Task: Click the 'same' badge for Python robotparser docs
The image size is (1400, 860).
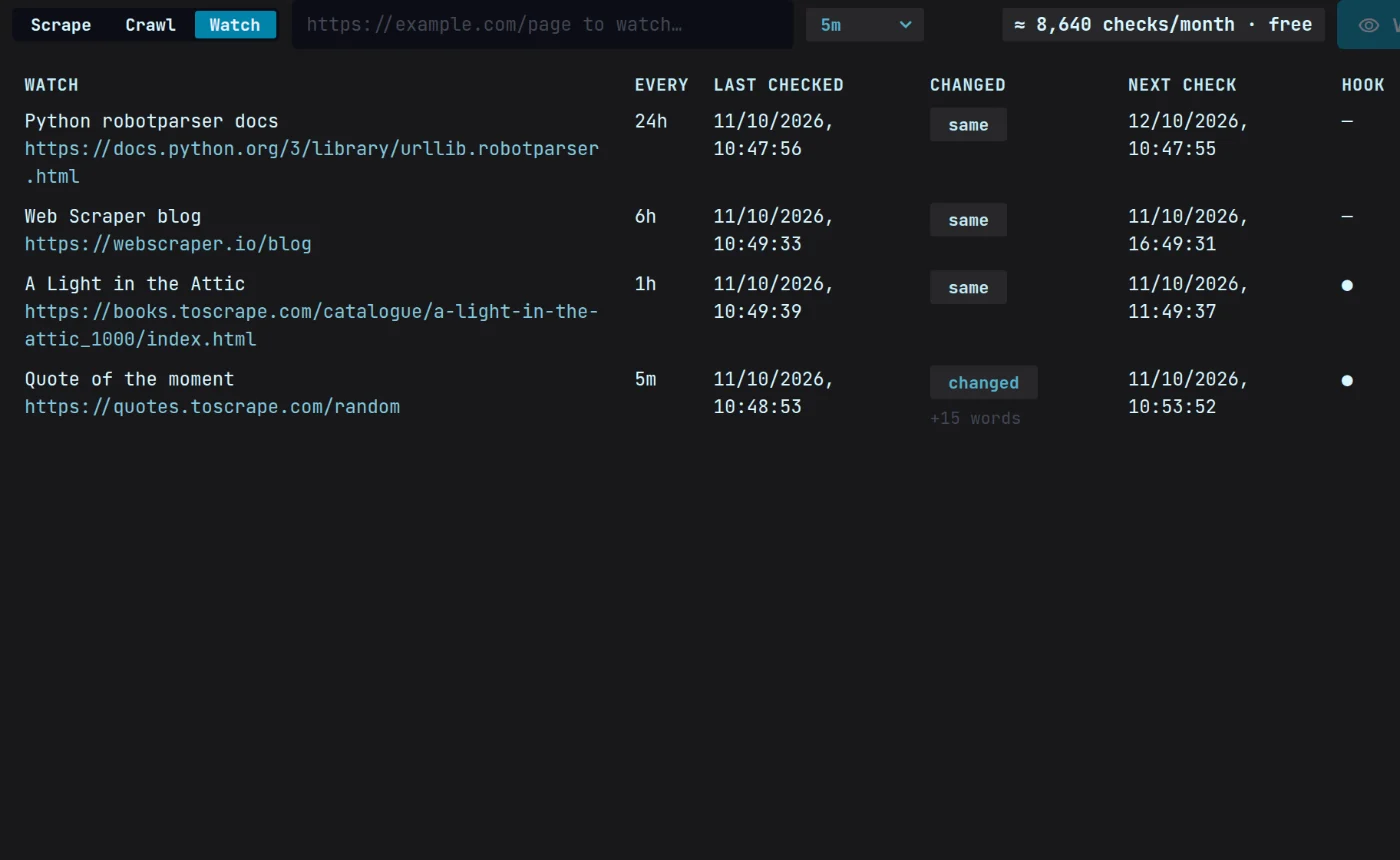Action: click(968, 125)
